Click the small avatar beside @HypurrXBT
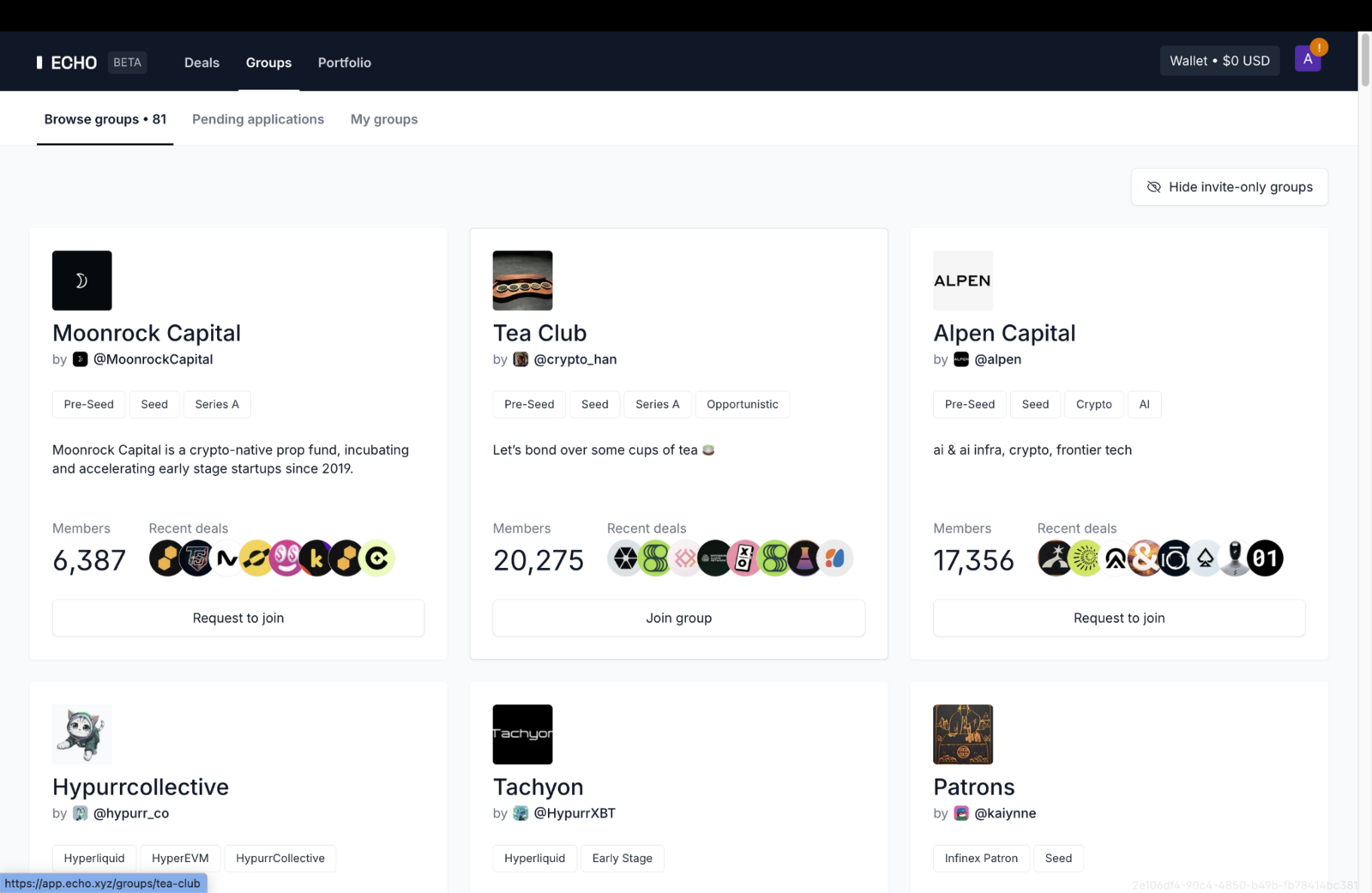 click(x=521, y=813)
